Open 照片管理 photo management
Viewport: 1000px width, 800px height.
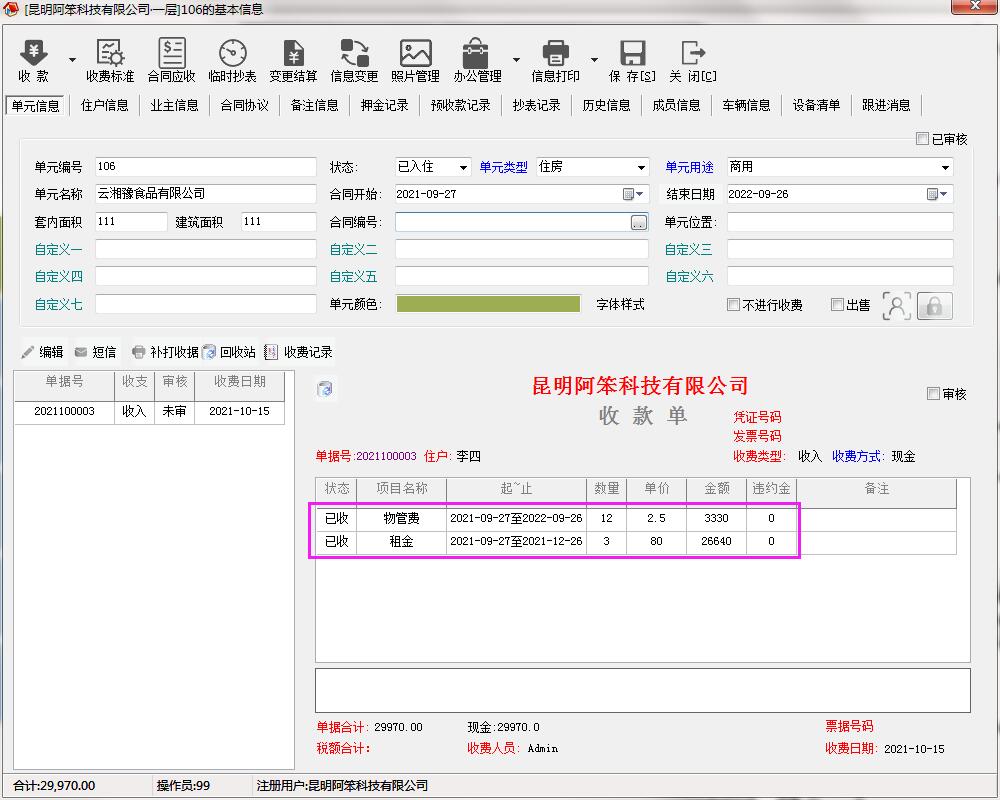tap(415, 61)
